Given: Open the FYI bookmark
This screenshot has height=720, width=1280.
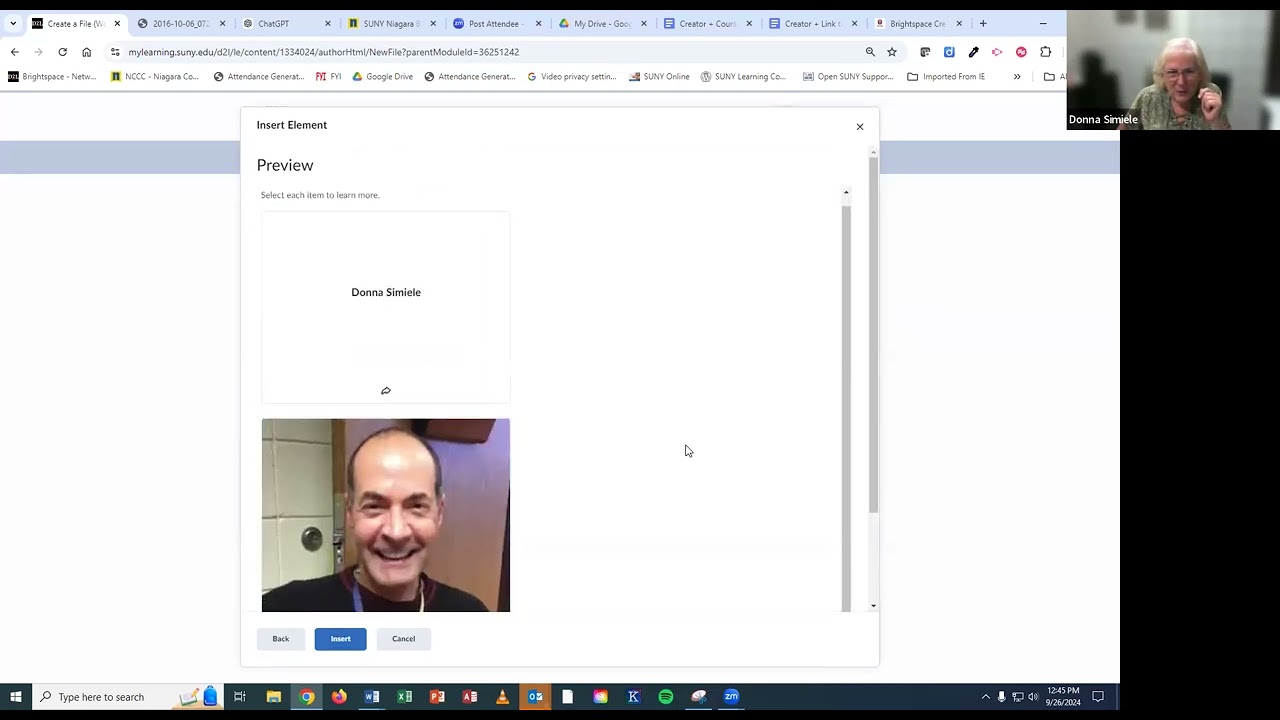Looking at the screenshot, I should pos(328,76).
